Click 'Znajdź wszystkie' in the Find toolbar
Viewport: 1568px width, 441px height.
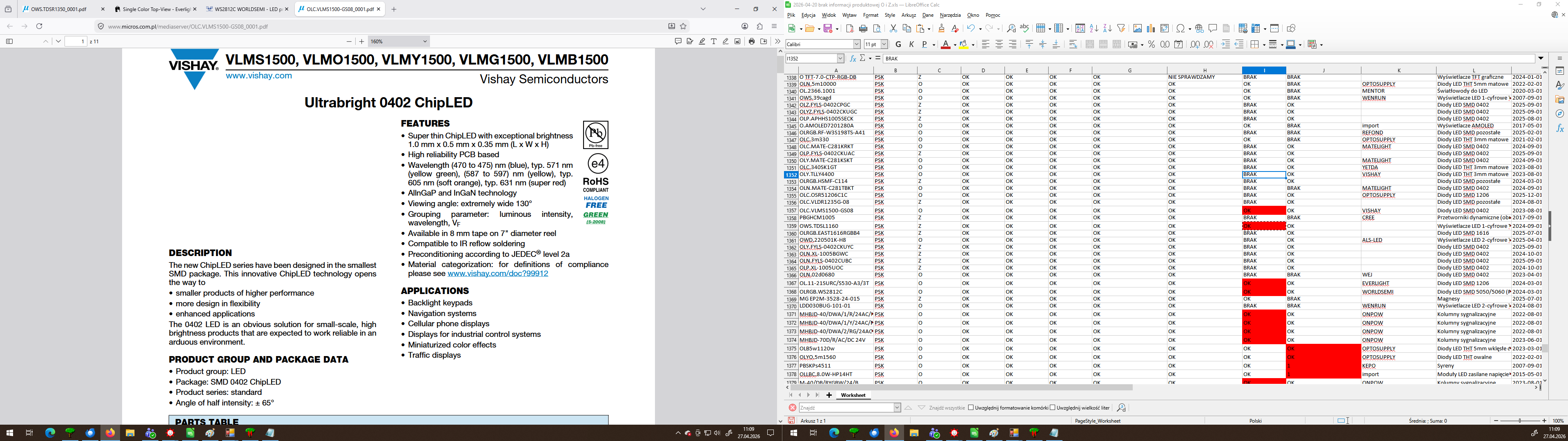[947, 408]
